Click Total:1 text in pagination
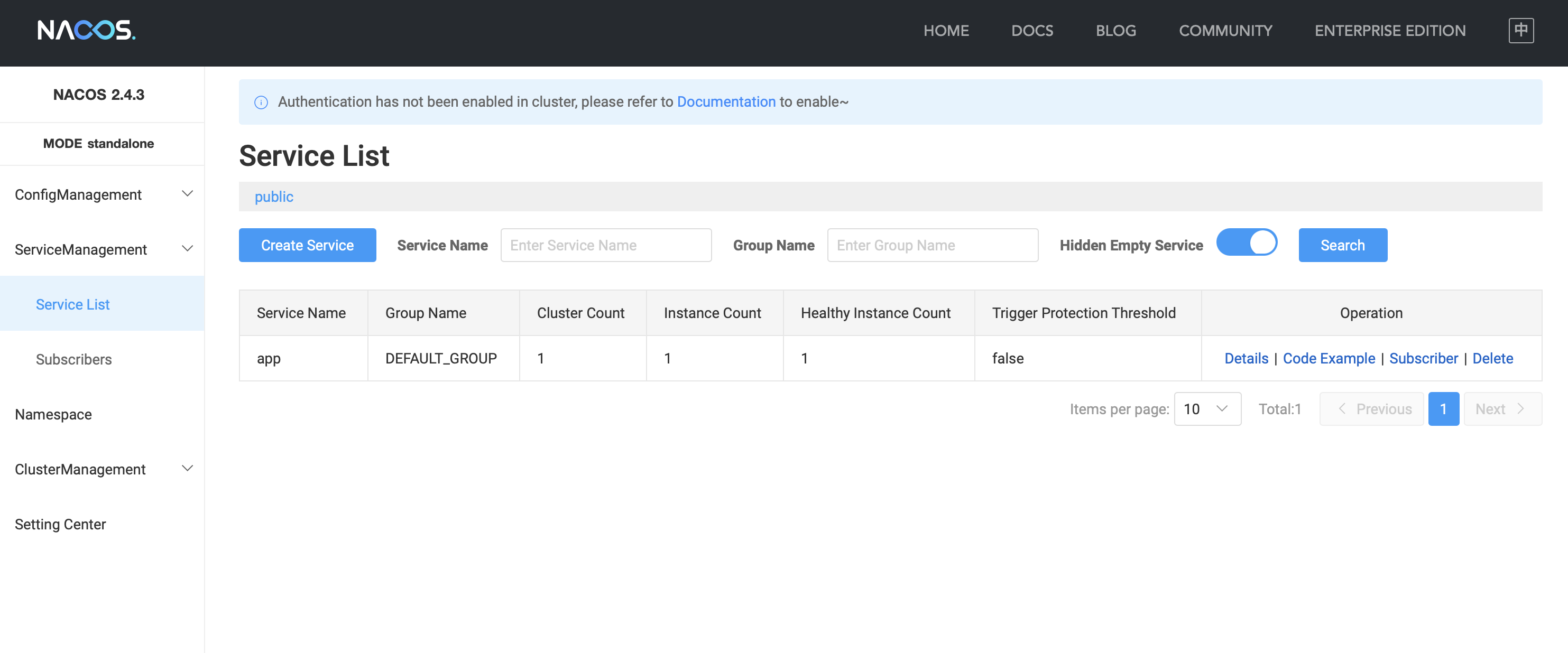Screen dimensions: 1568x653 pos(1279,409)
